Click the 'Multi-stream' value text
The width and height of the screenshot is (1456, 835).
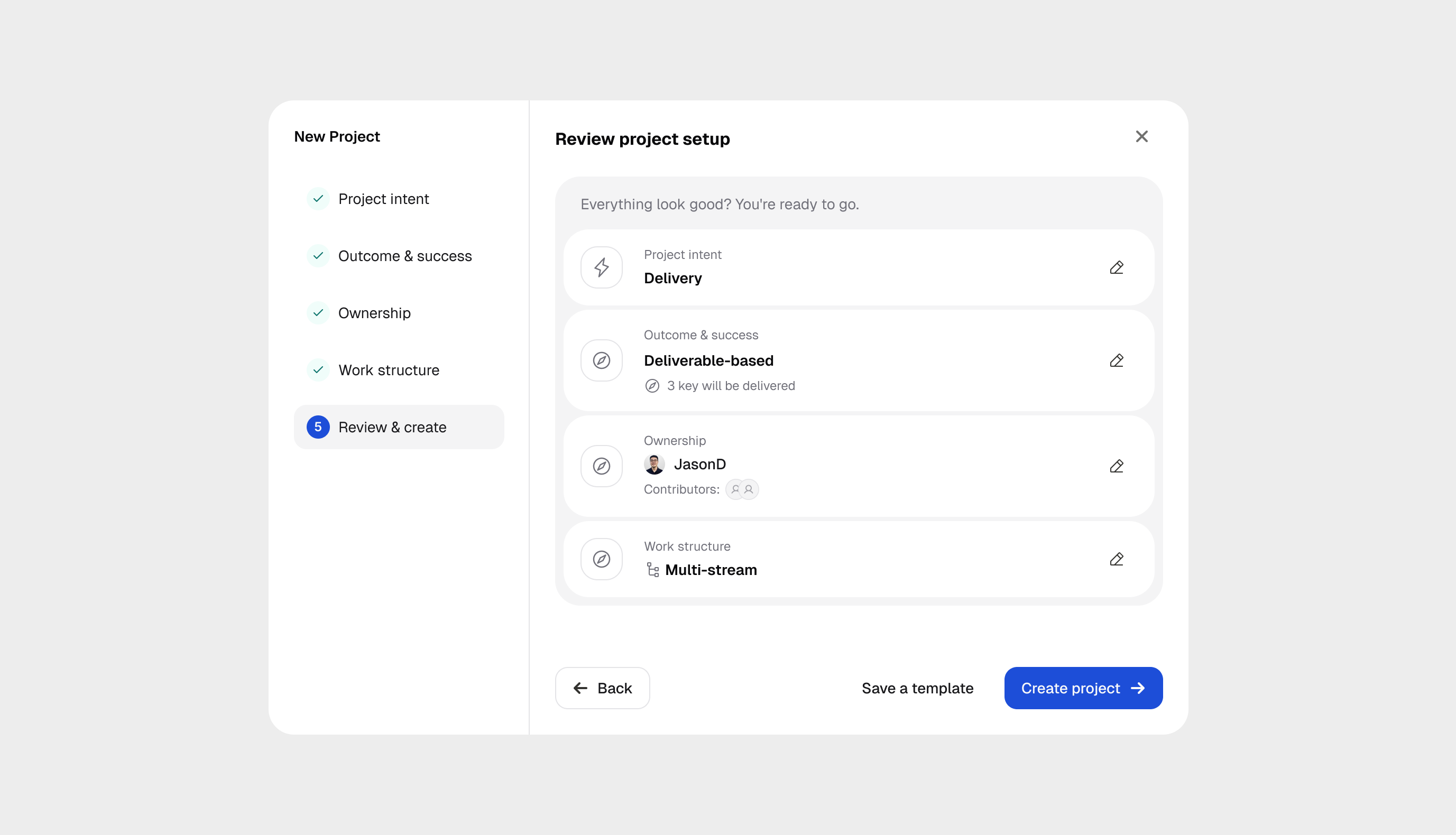pyautogui.click(x=711, y=570)
